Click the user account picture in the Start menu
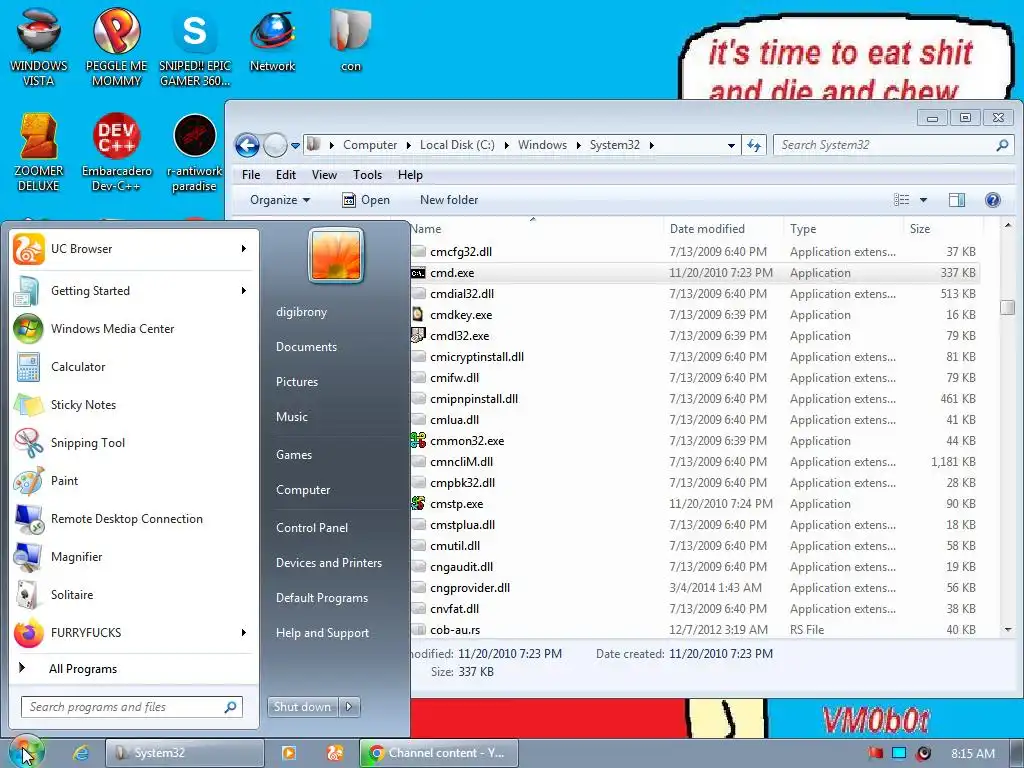This screenshot has width=1024, height=768. [336, 255]
